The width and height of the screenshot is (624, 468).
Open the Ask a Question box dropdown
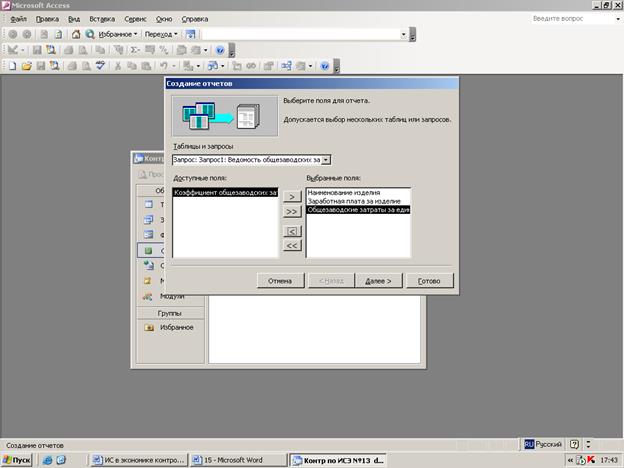click(618, 19)
